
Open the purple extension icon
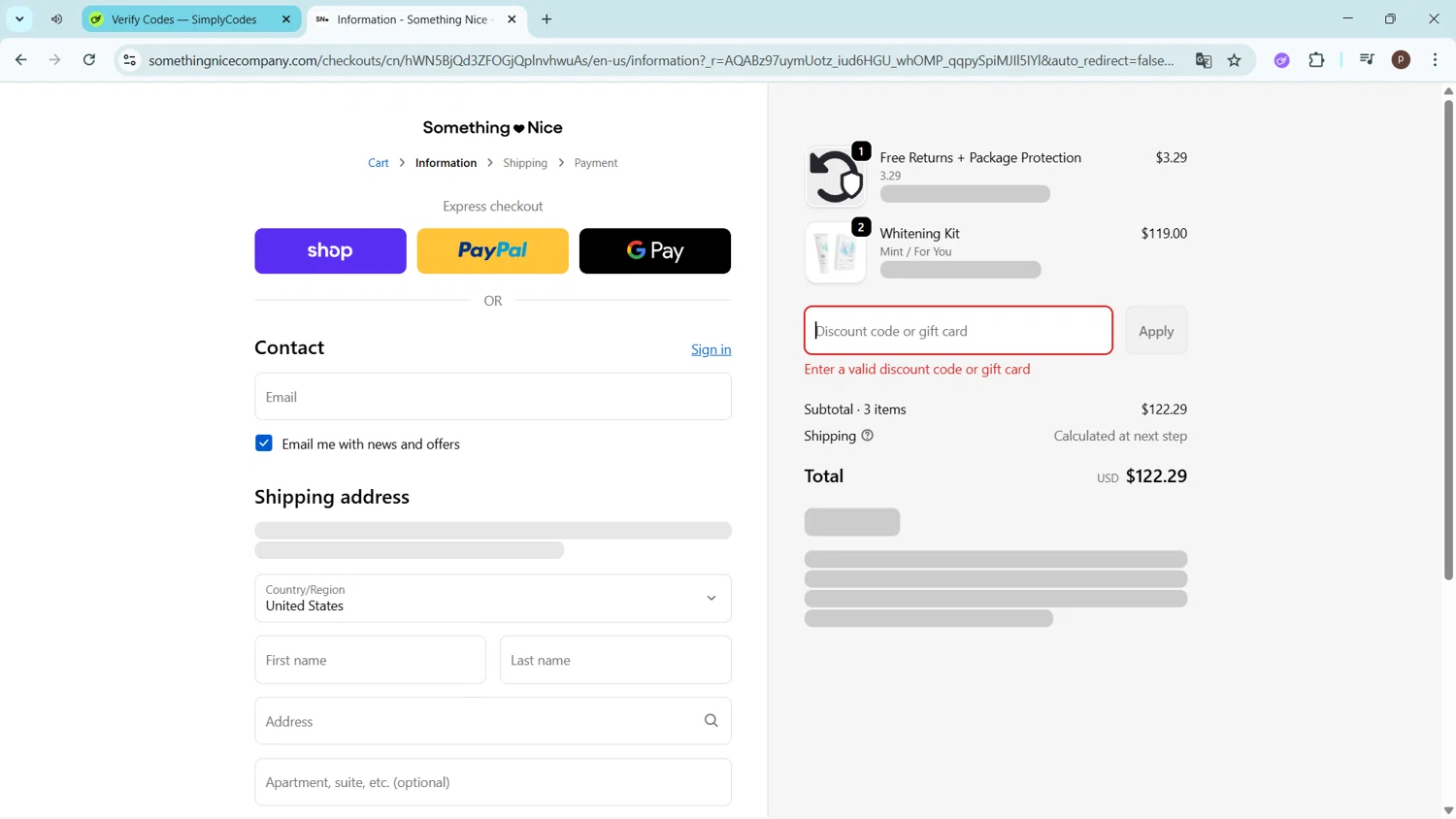click(1282, 60)
